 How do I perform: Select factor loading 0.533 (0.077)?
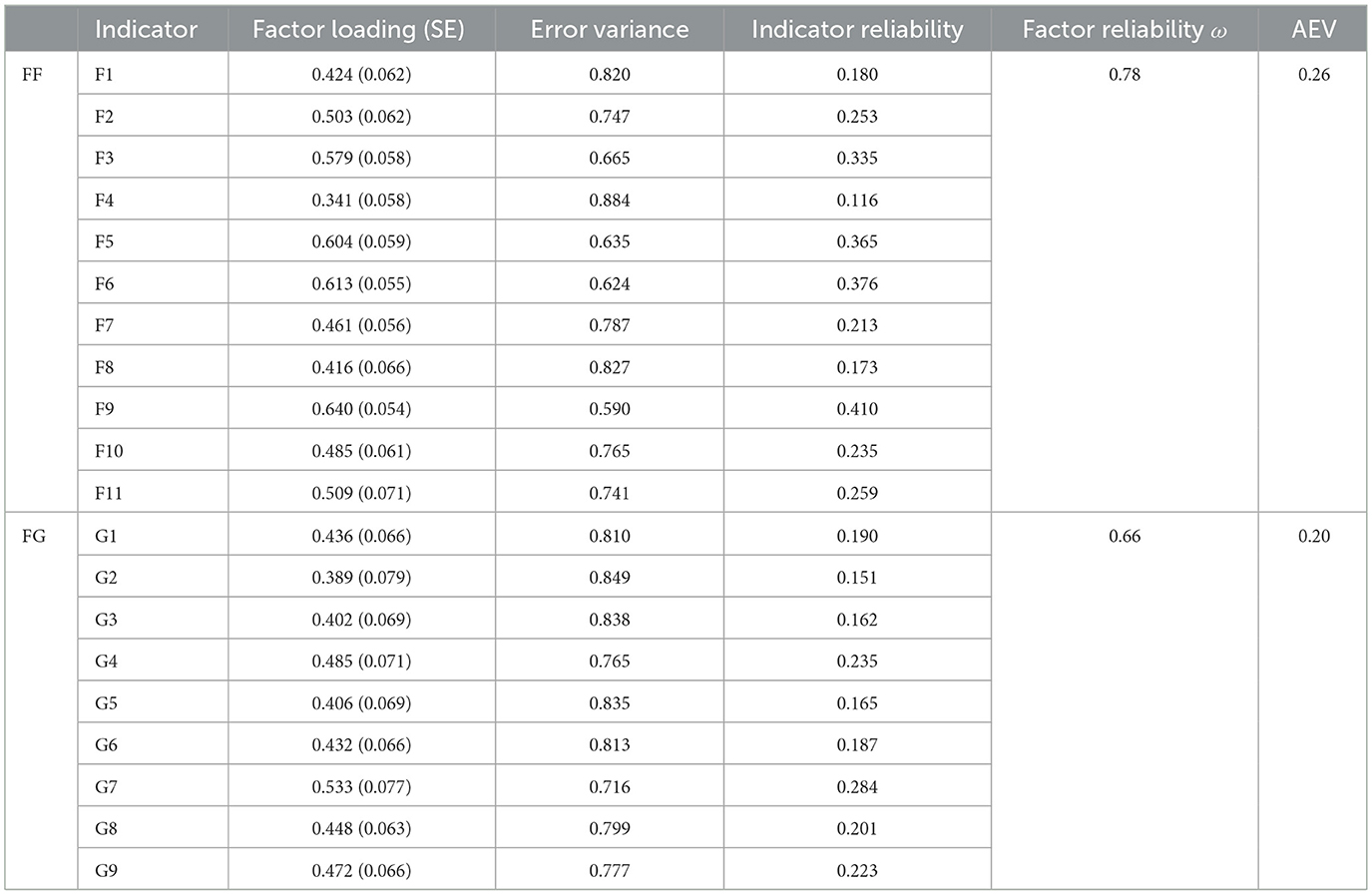tap(361, 786)
